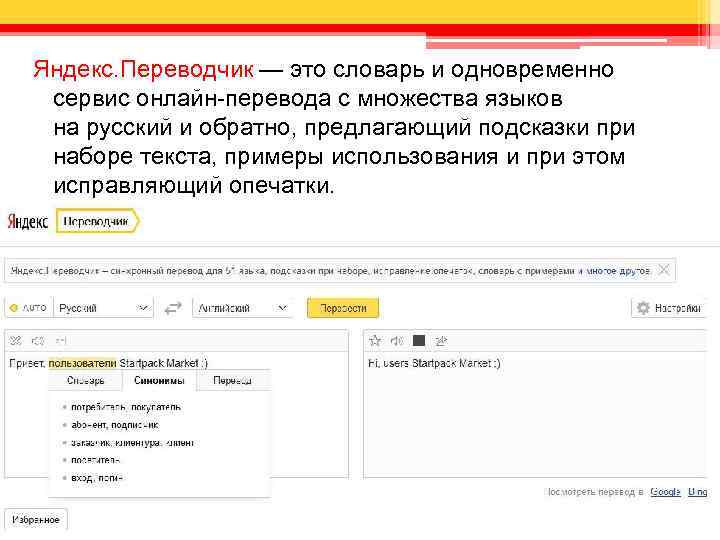Select synonym row 'абонент, подписчик'

pyautogui.click(x=115, y=425)
